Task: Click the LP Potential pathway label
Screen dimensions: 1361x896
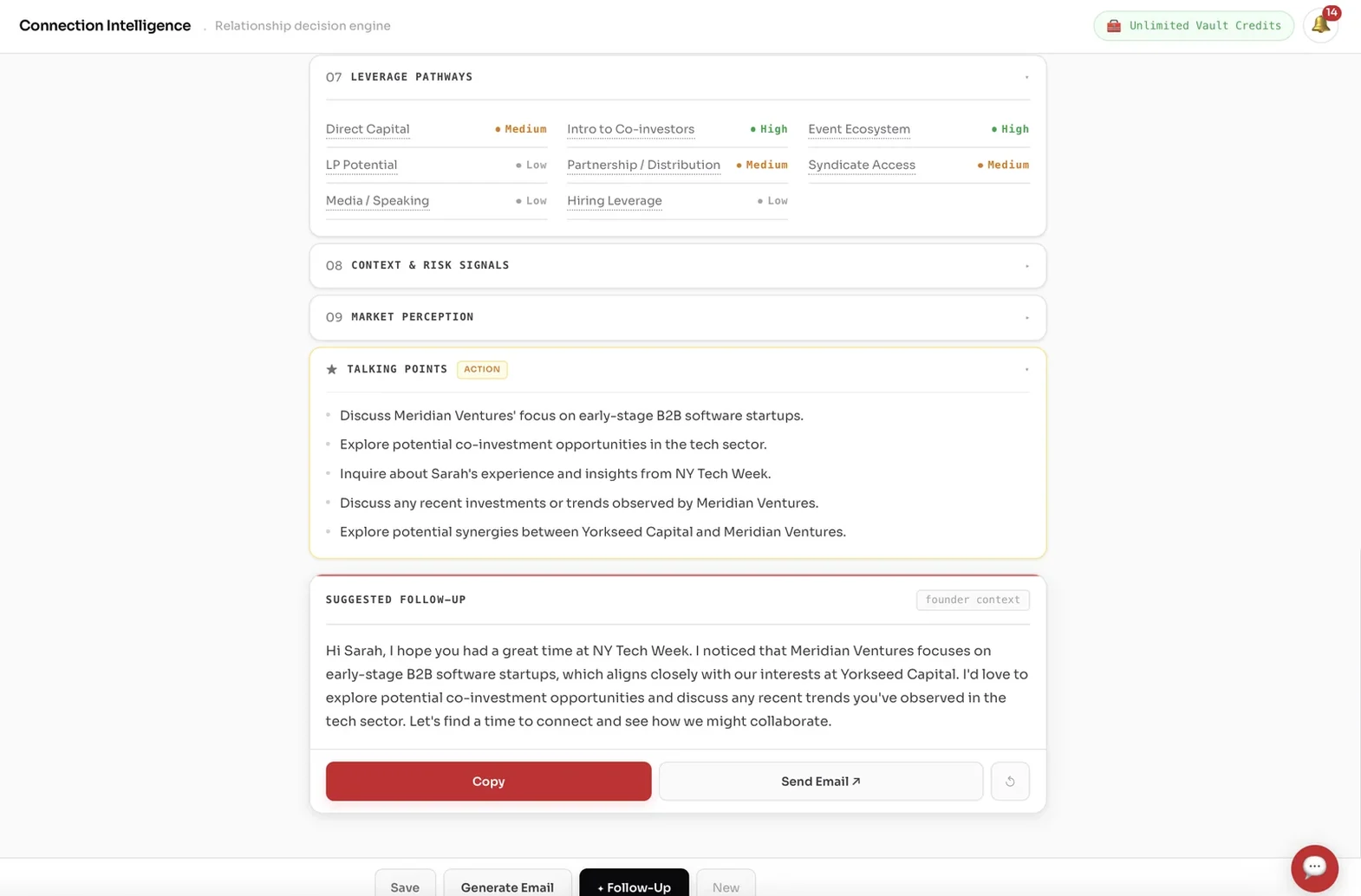Action: (x=361, y=165)
